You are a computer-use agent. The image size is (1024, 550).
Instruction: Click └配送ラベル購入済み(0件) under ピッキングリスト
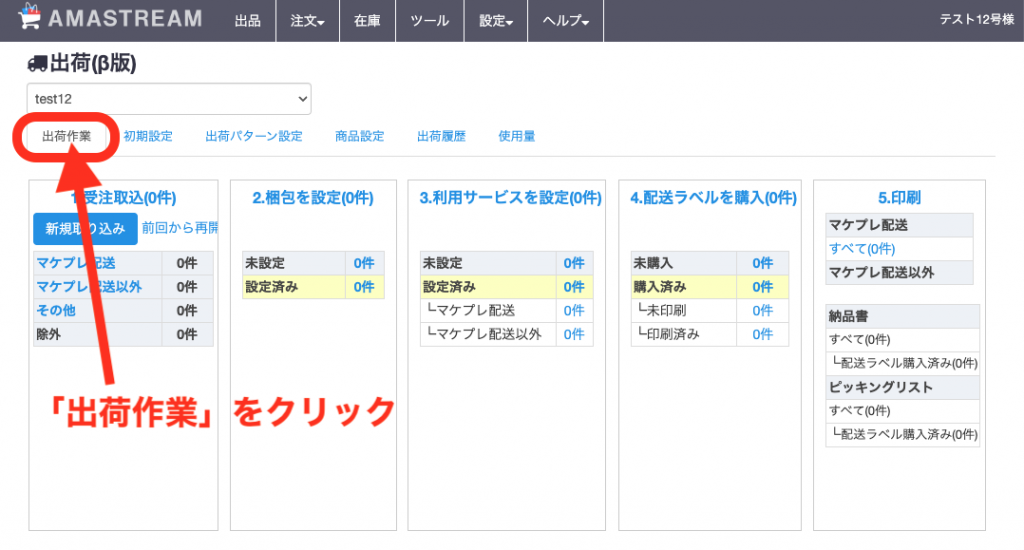pos(905,434)
